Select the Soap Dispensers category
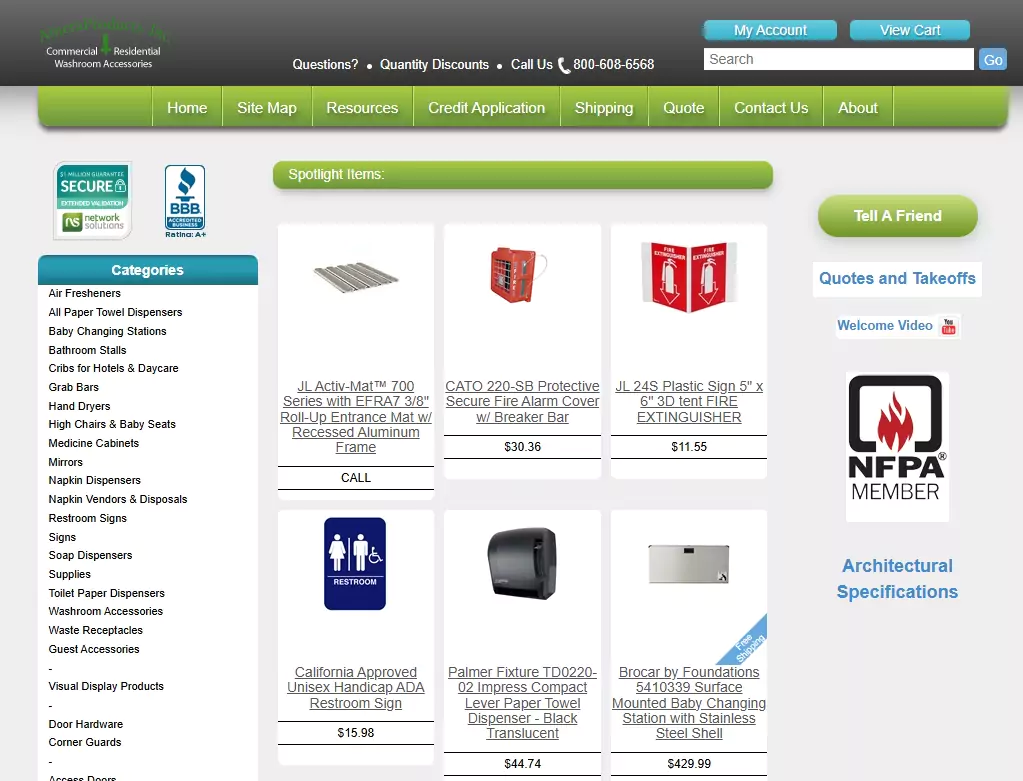The height and width of the screenshot is (781, 1023). [x=91, y=555]
